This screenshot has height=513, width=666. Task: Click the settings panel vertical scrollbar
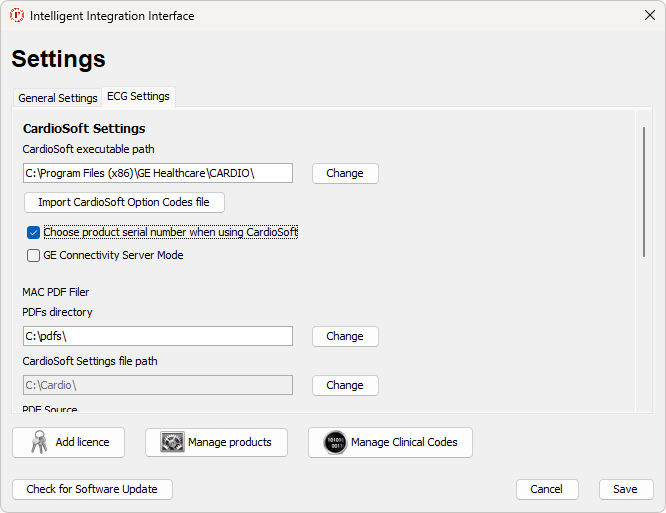(x=645, y=190)
